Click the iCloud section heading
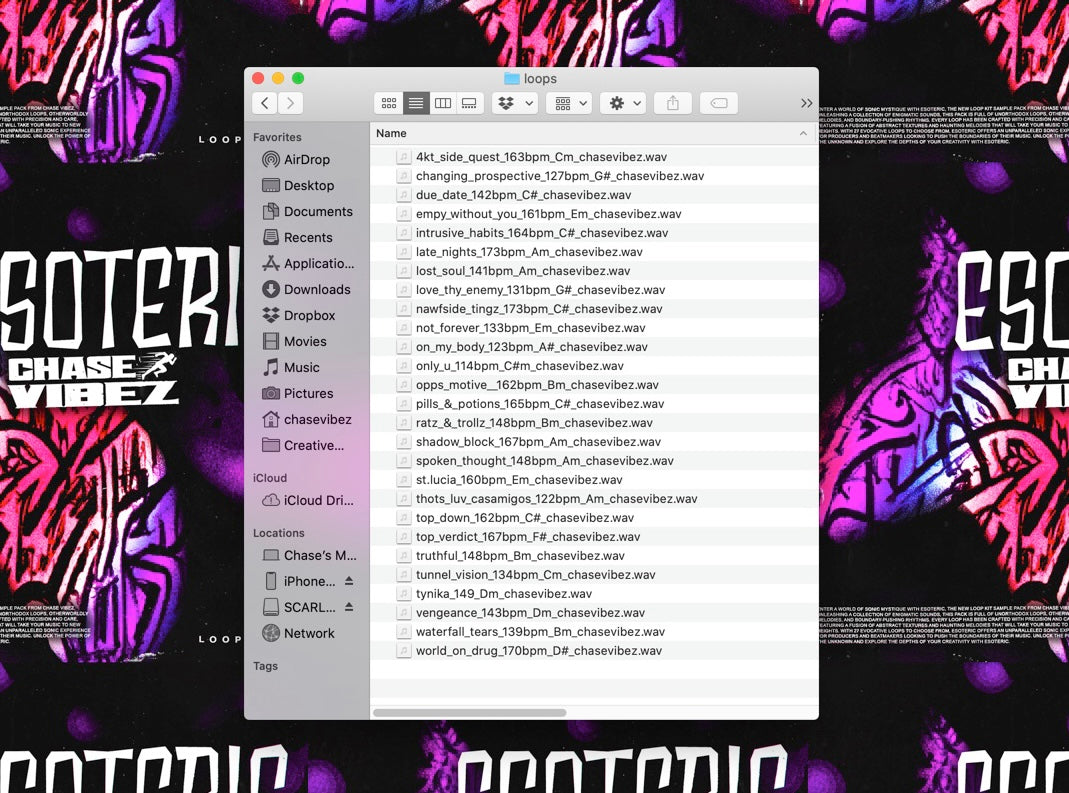The image size is (1069, 793). 270,478
